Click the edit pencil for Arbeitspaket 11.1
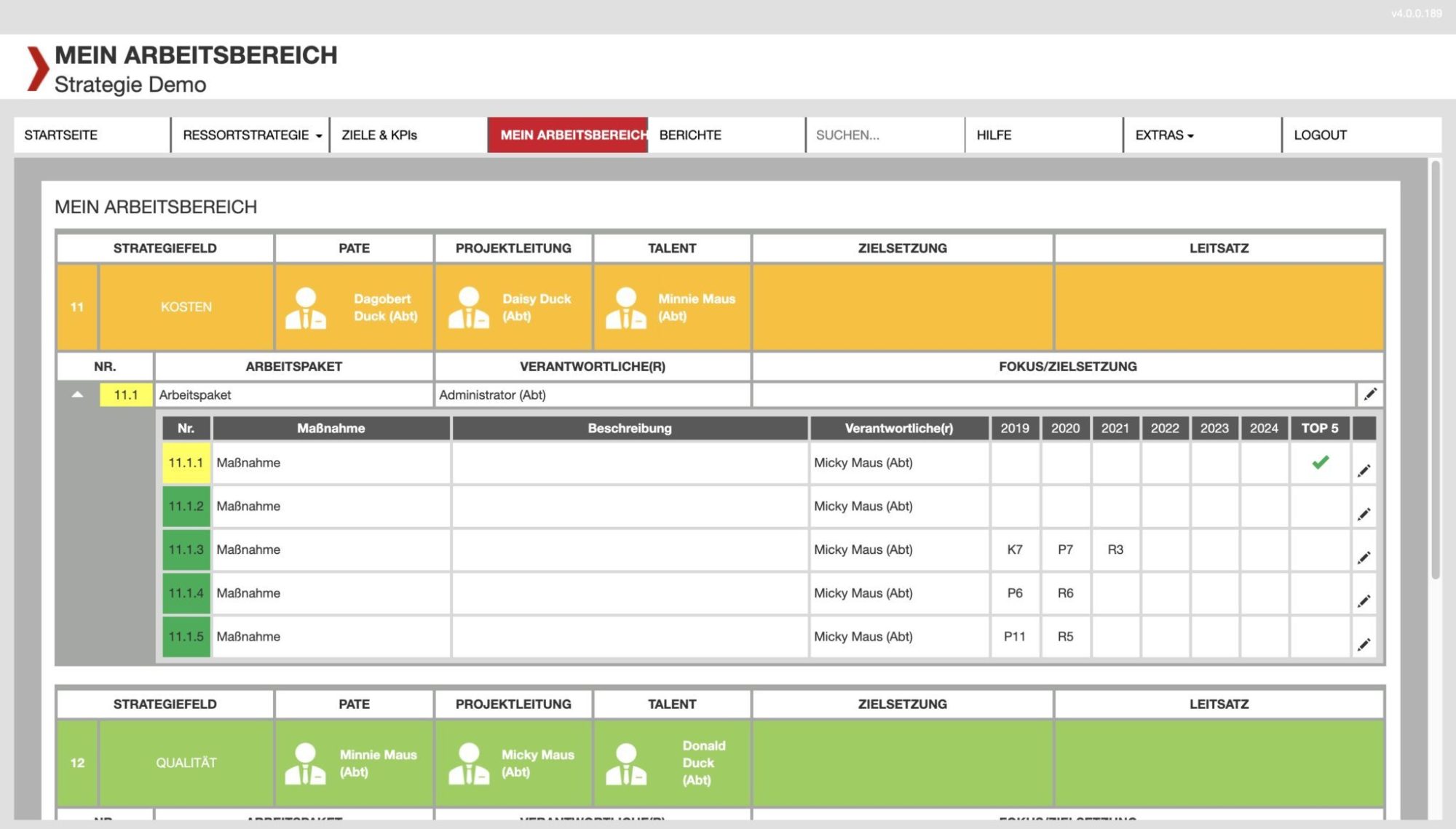The height and width of the screenshot is (829, 1456). (1370, 394)
